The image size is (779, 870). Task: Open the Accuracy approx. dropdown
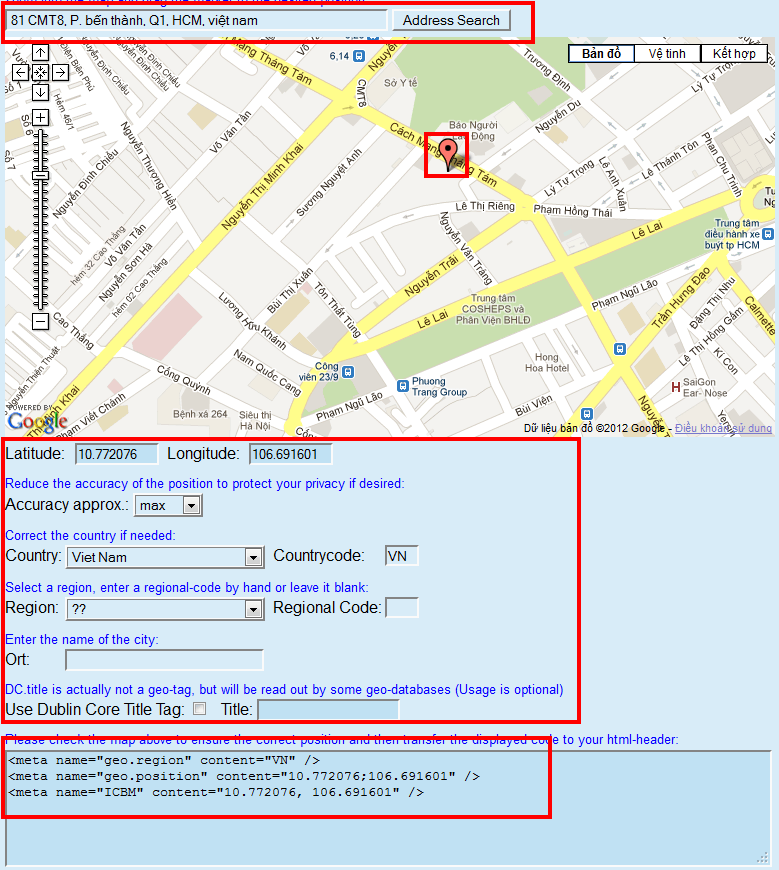[168, 505]
